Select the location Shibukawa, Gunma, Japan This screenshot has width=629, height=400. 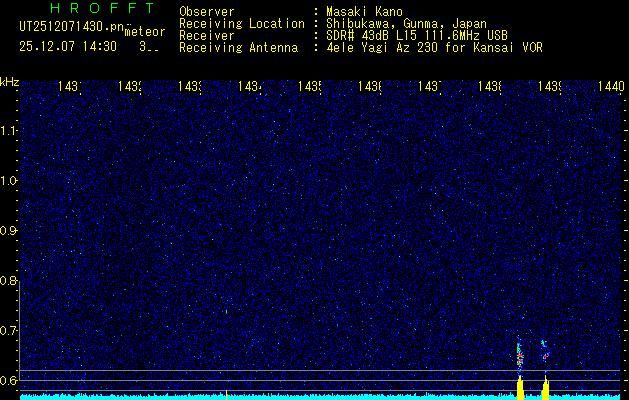coord(406,24)
